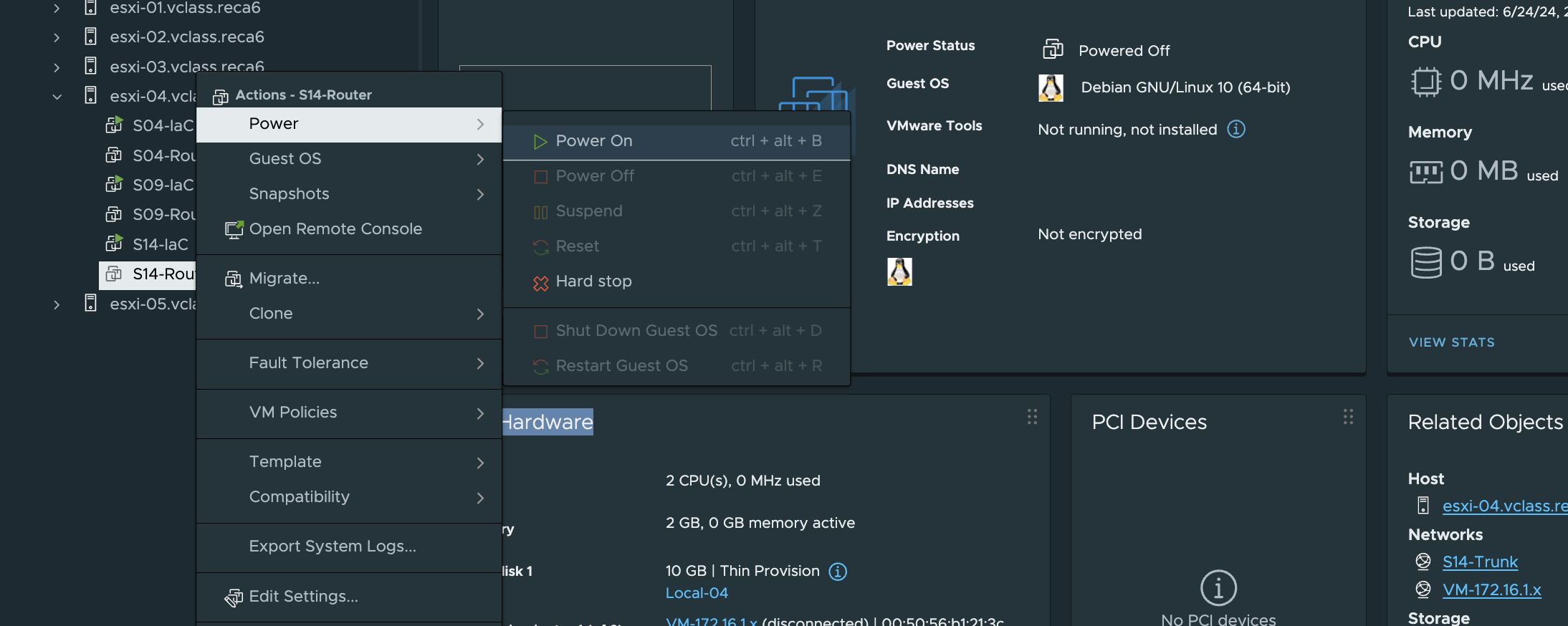Viewport: 1568px width, 626px height.
Task: Open the Snapshots submenu arrow
Action: 480,194
